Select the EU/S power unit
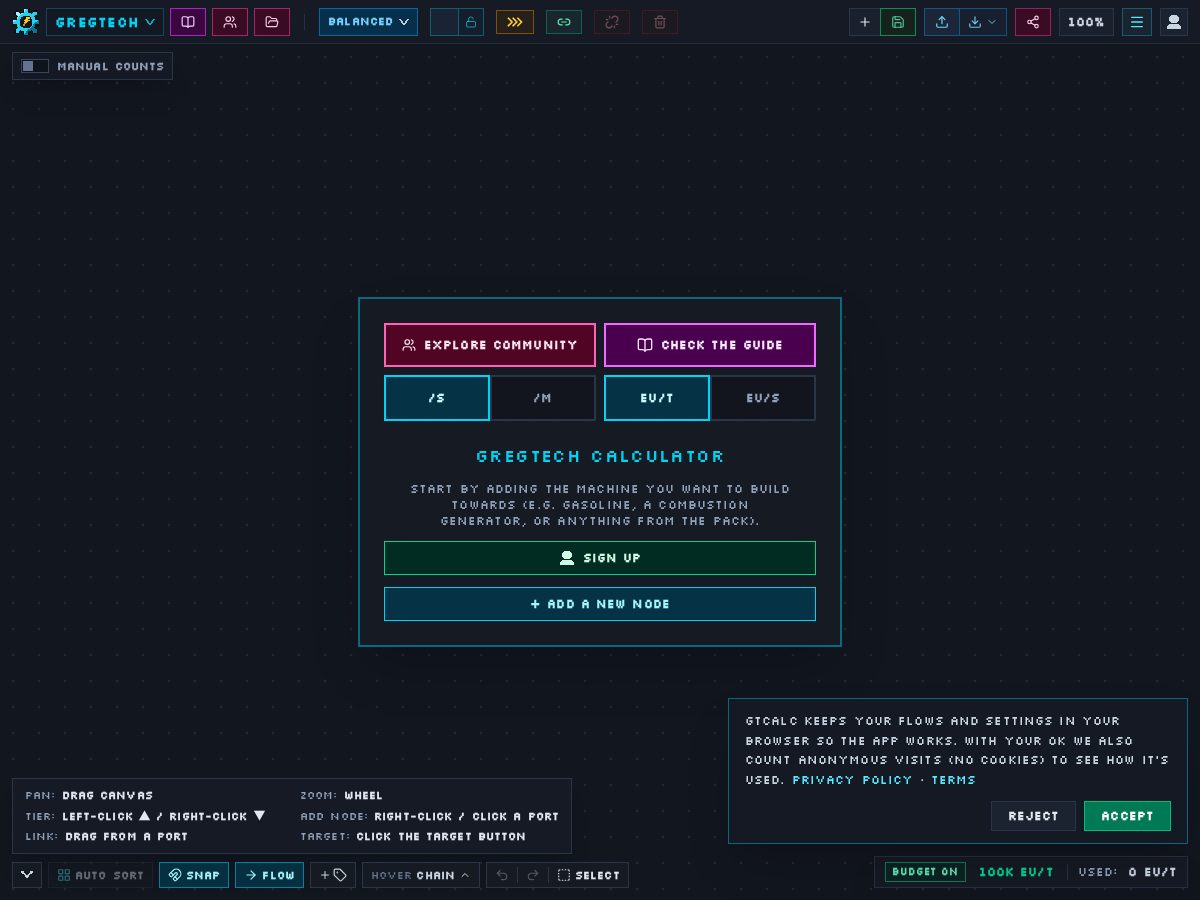Screen dimensions: 1200x900 tap(763, 398)
